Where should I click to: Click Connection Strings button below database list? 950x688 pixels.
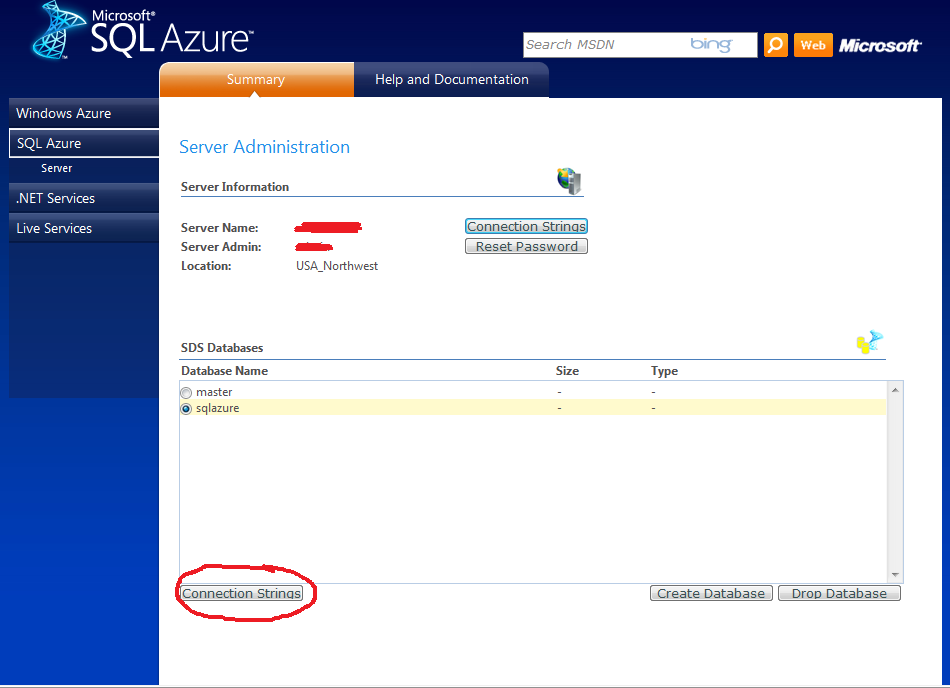coord(242,594)
